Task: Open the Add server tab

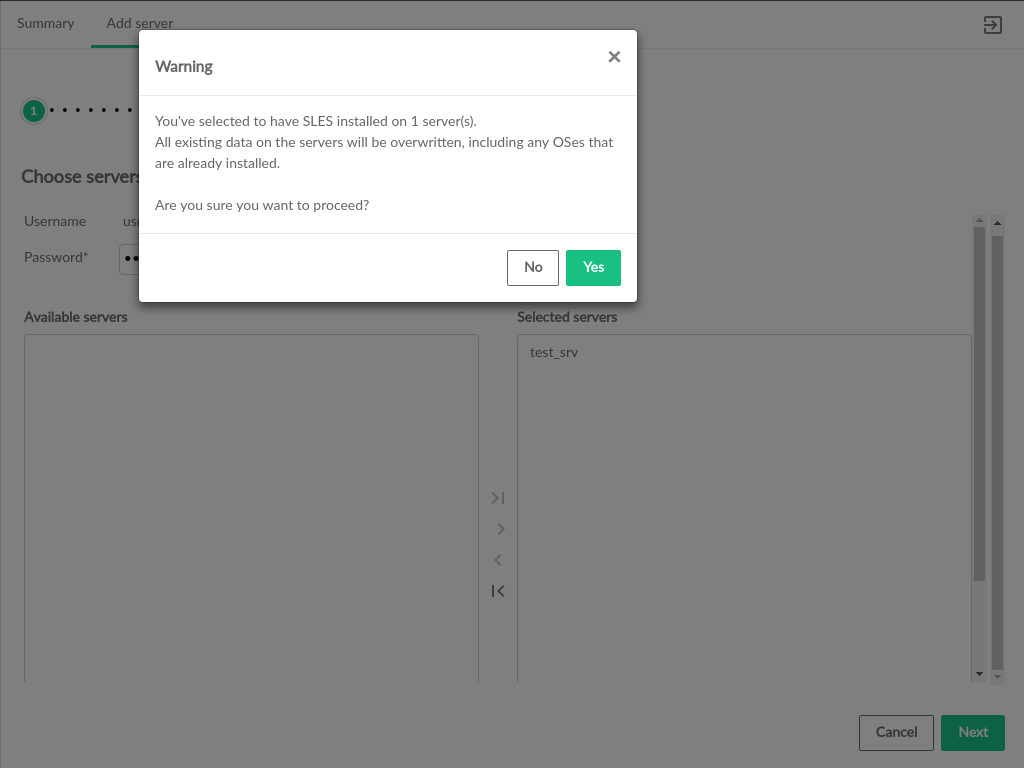Action: (x=140, y=23)
